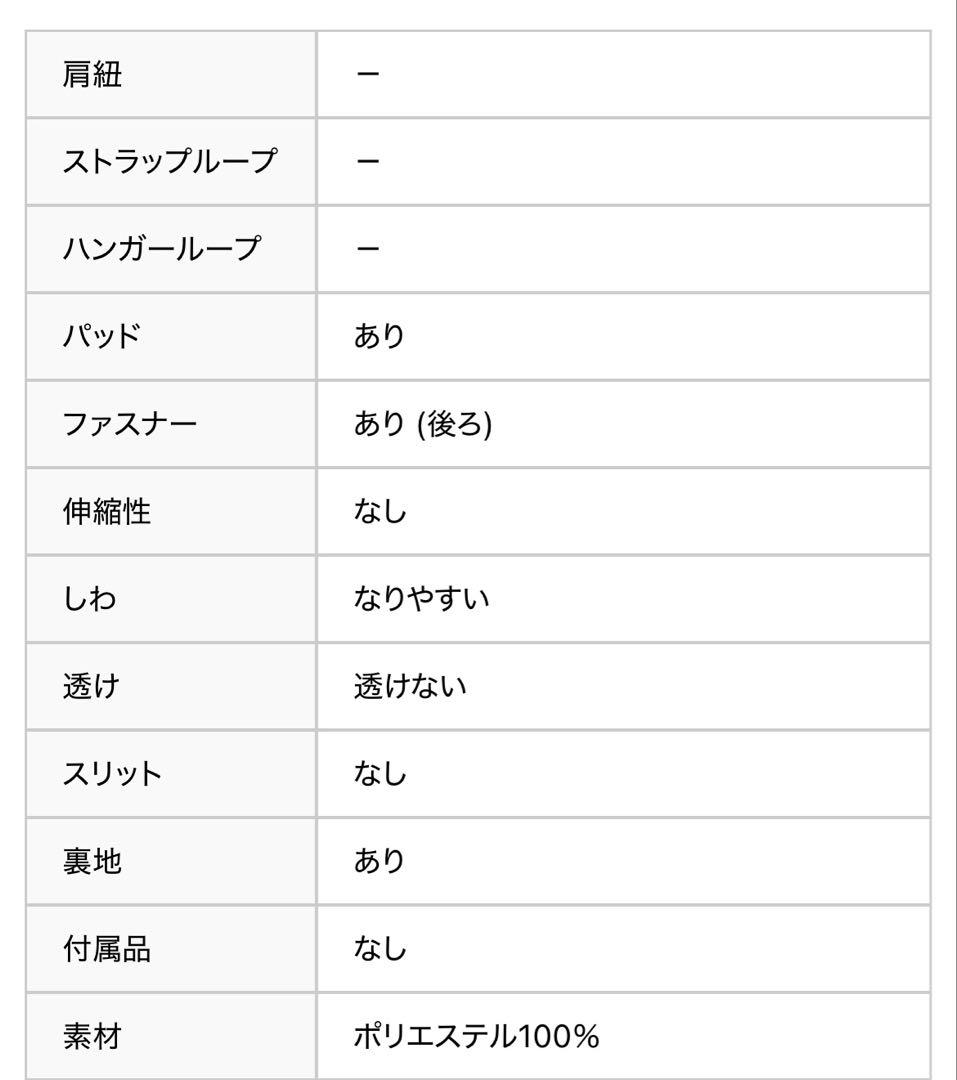Image resolution: width=957 pixels, height=1080 pixels.
Task: Click the なりやすい value text
Action: pos(421,599)
